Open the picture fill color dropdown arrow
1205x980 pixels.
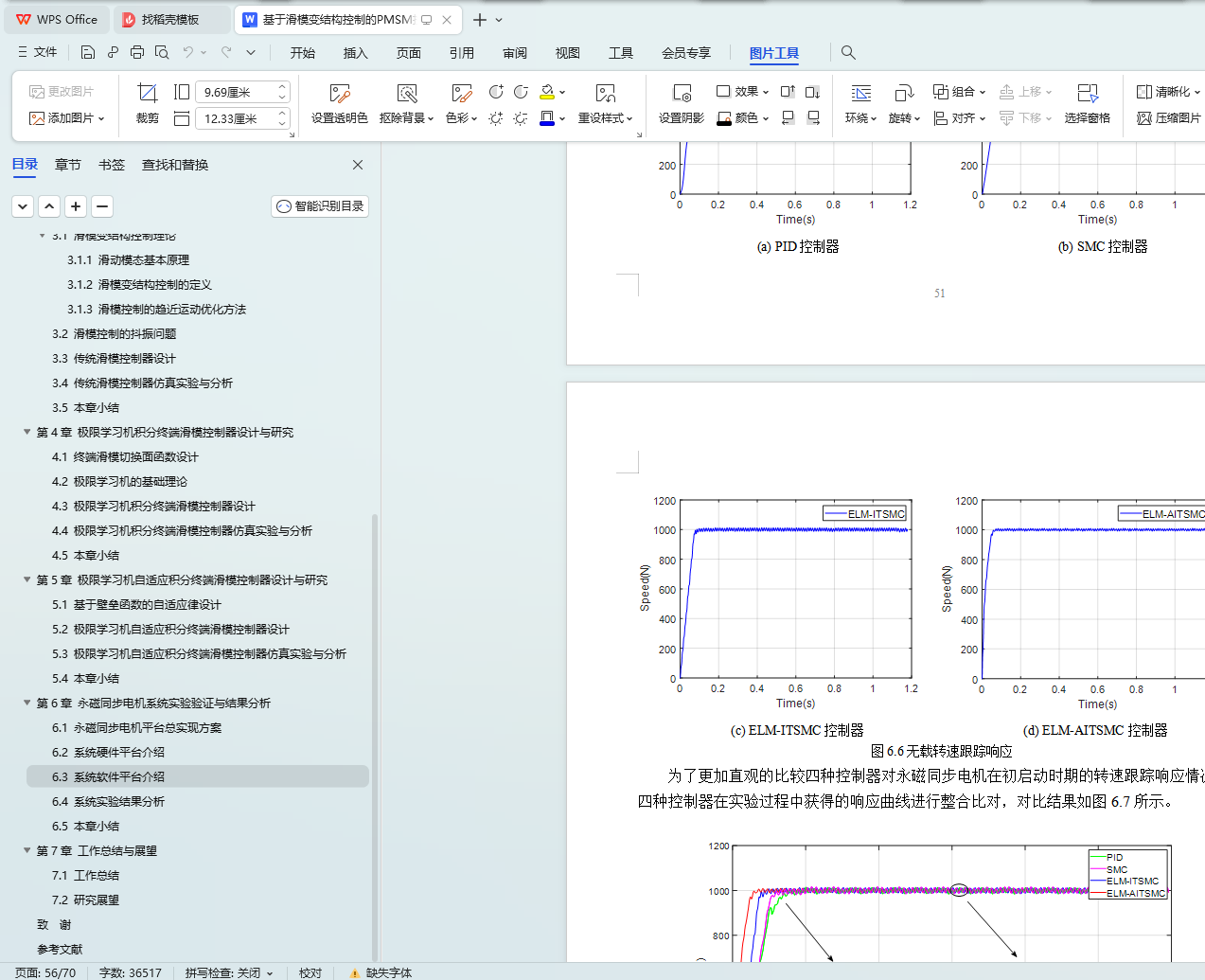562,92
